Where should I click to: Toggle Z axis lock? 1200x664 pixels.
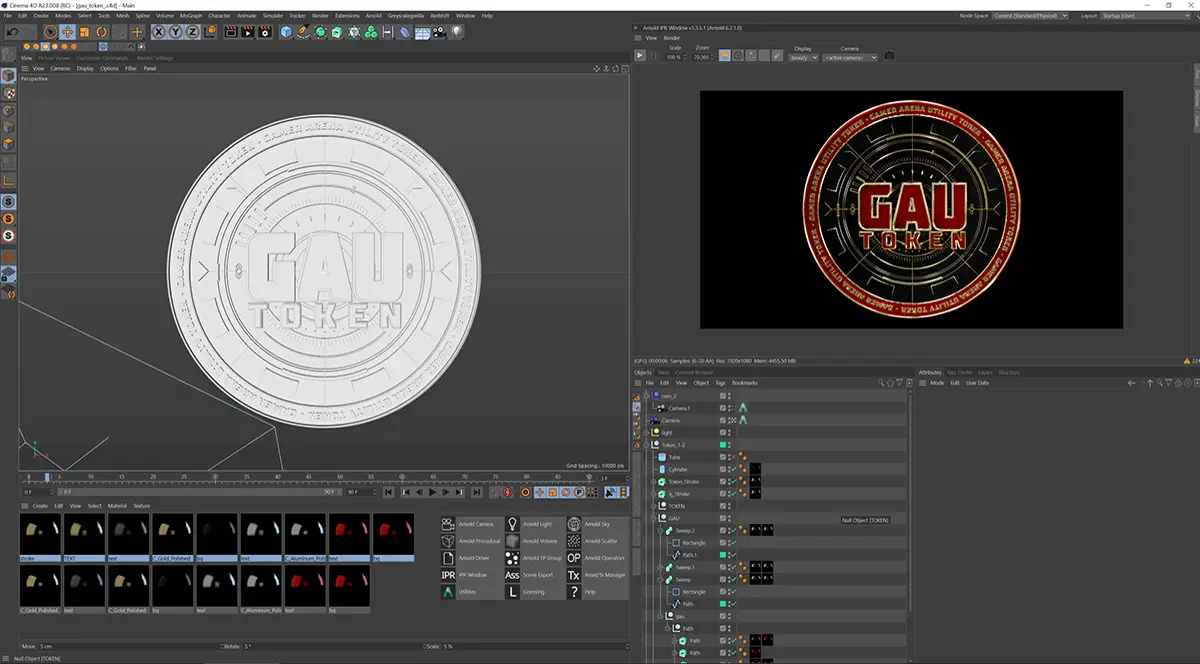tap(192, 32)
